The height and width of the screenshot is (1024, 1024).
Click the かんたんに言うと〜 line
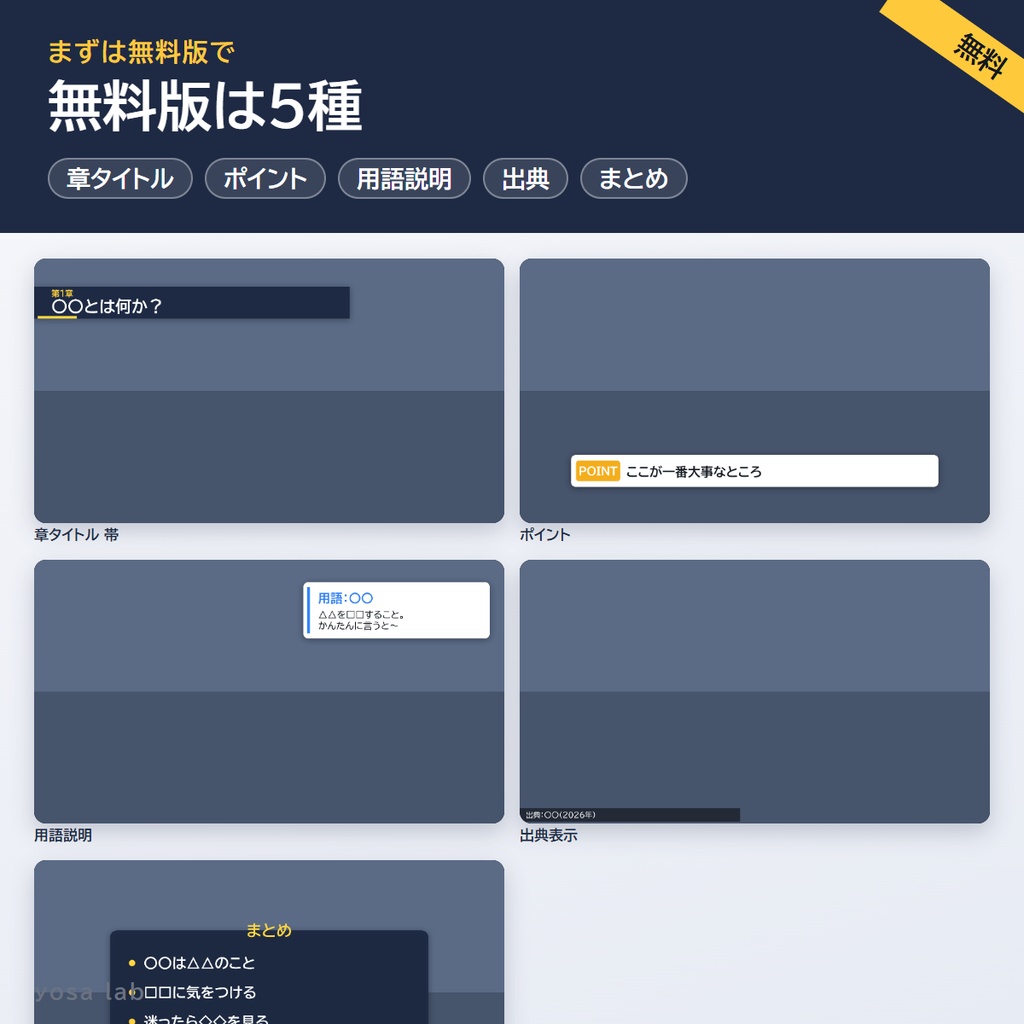(x=358, y=626)
